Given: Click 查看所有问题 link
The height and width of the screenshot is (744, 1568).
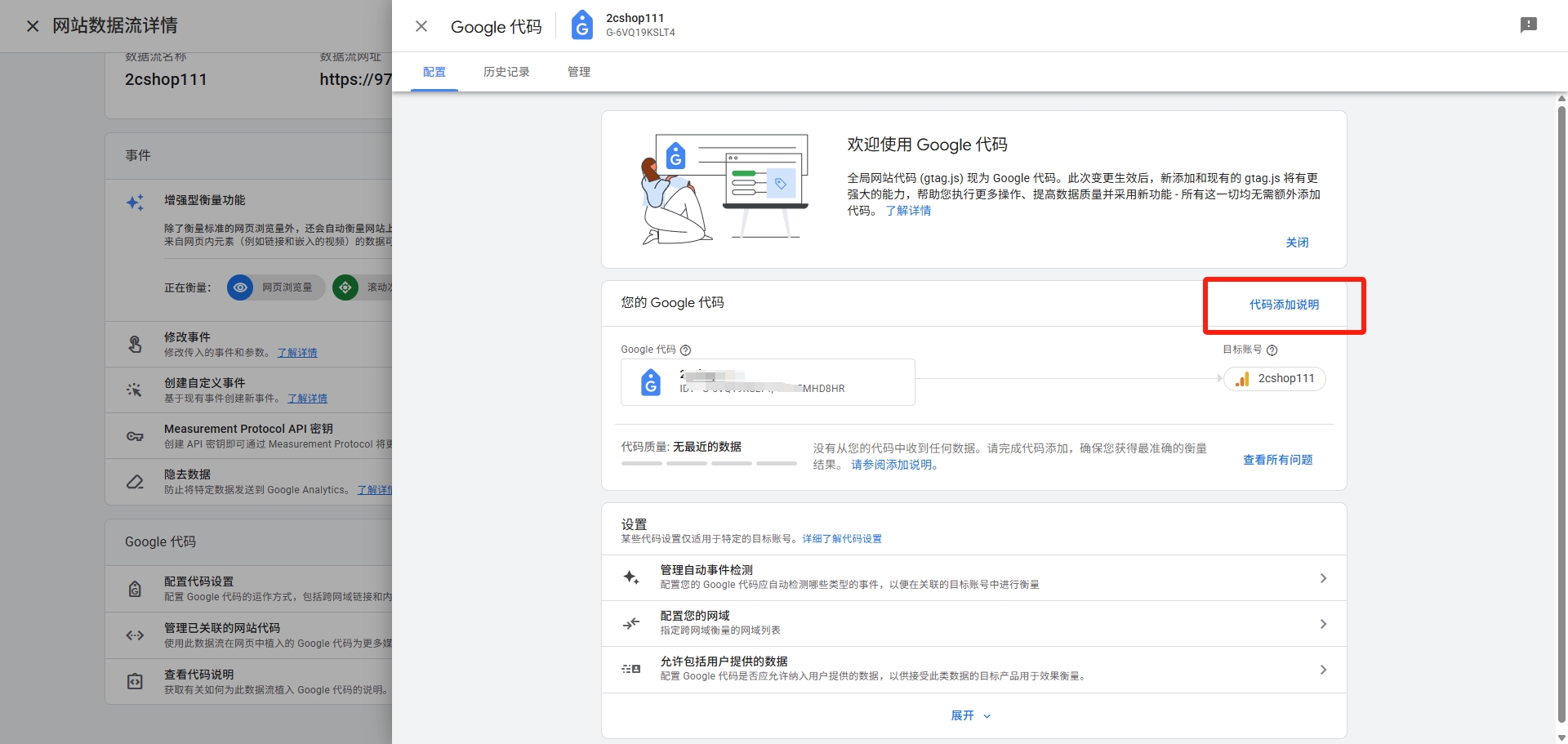Looking at the screenshot, I should coord(1277,460).
